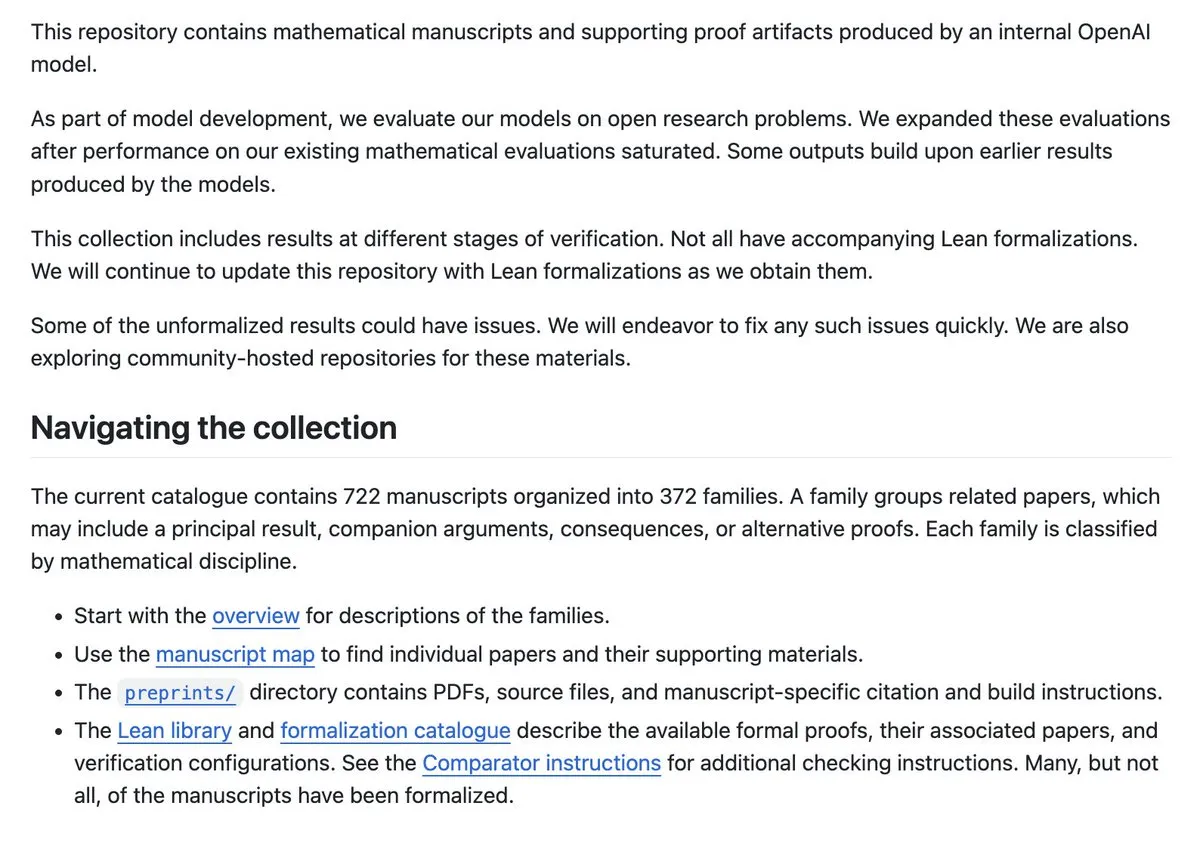Image resolution: width=1200 pixels, height=846 pixels.
Task: Open the overview link
Action: pyautogui.click(x=256, y=616)
